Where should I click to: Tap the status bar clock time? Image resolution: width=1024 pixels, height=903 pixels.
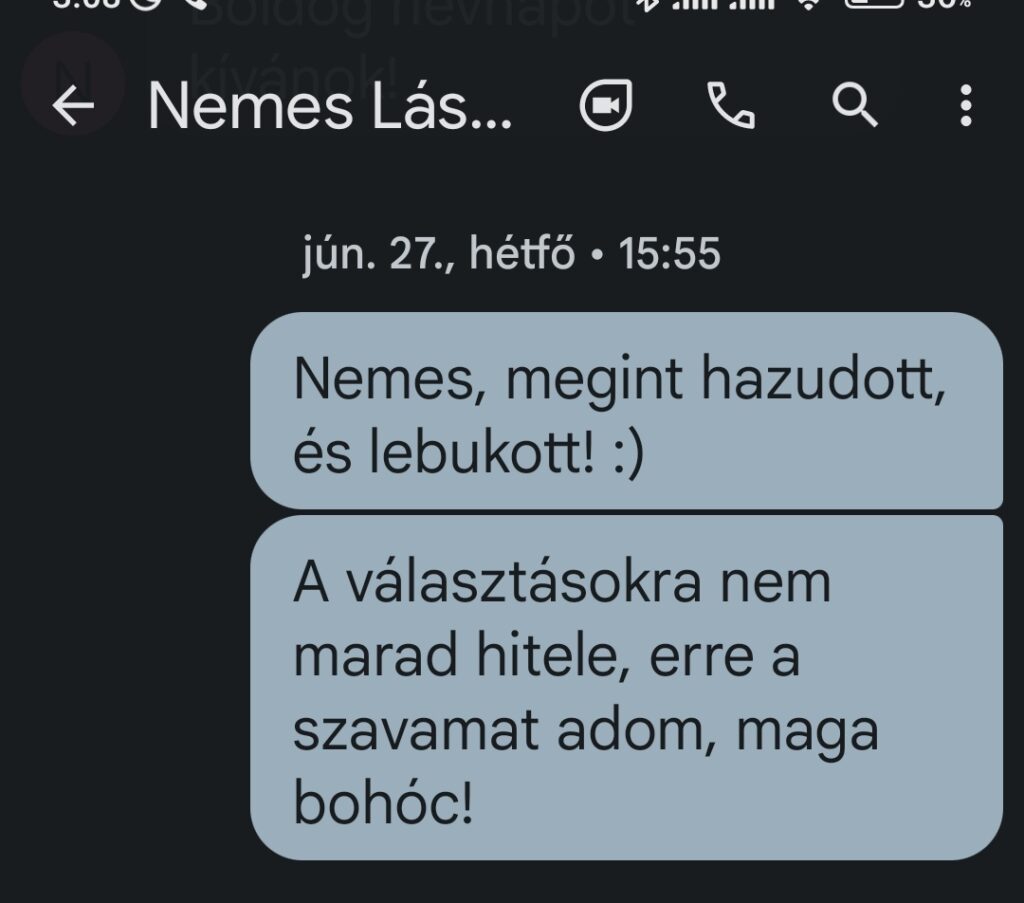click(85, 3)
